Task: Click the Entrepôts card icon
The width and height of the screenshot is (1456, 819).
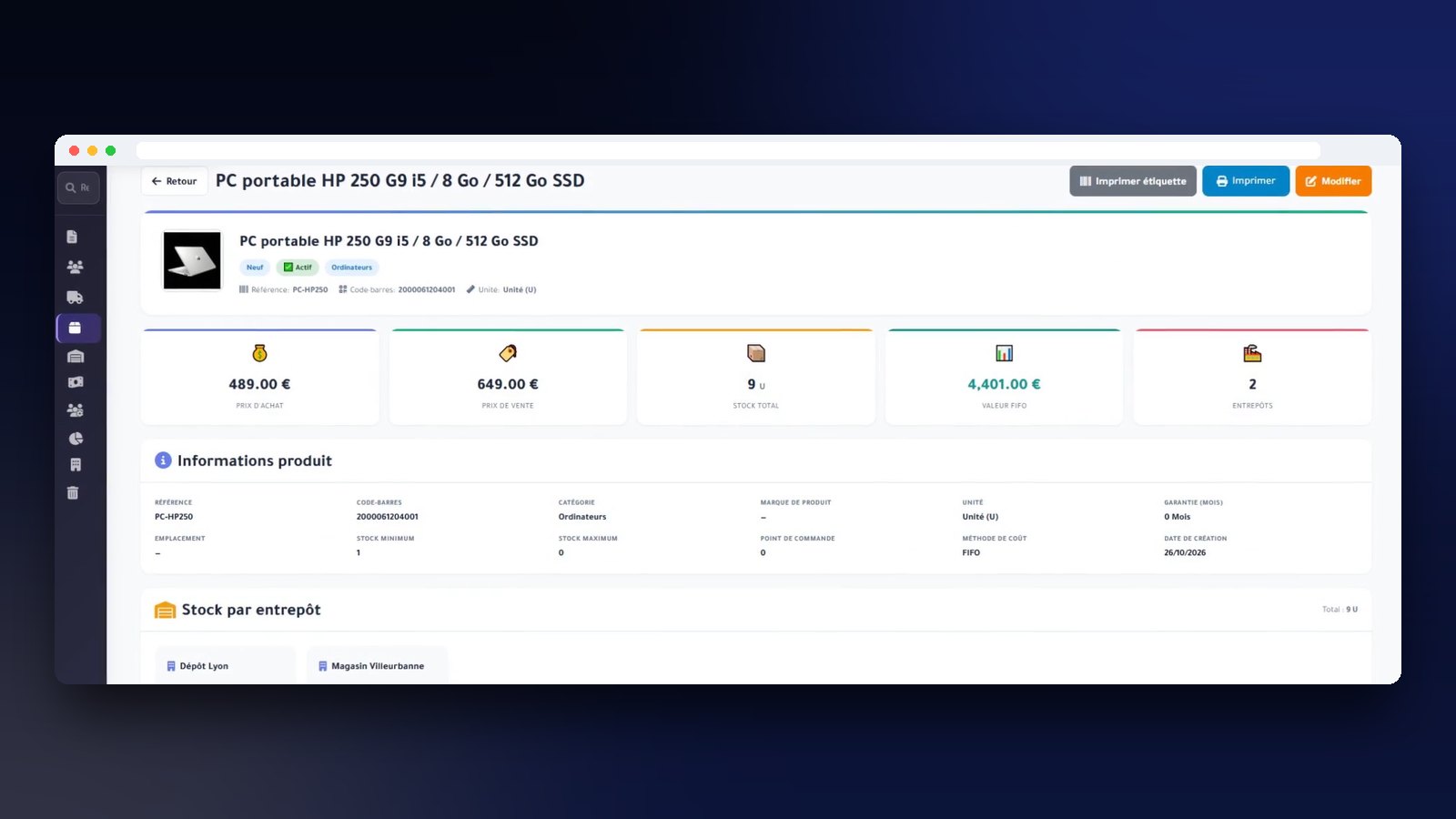Action: [1252, 353]
